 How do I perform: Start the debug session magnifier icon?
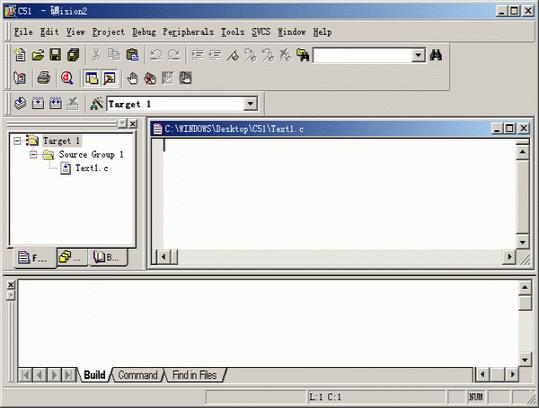[67, 78]
